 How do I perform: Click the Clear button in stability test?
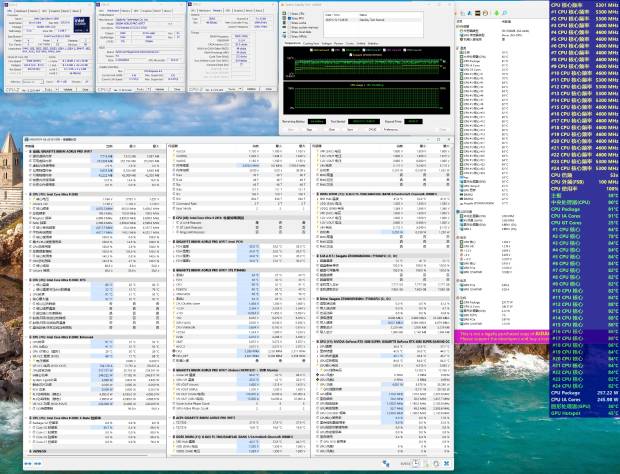(x=332, y=130)
